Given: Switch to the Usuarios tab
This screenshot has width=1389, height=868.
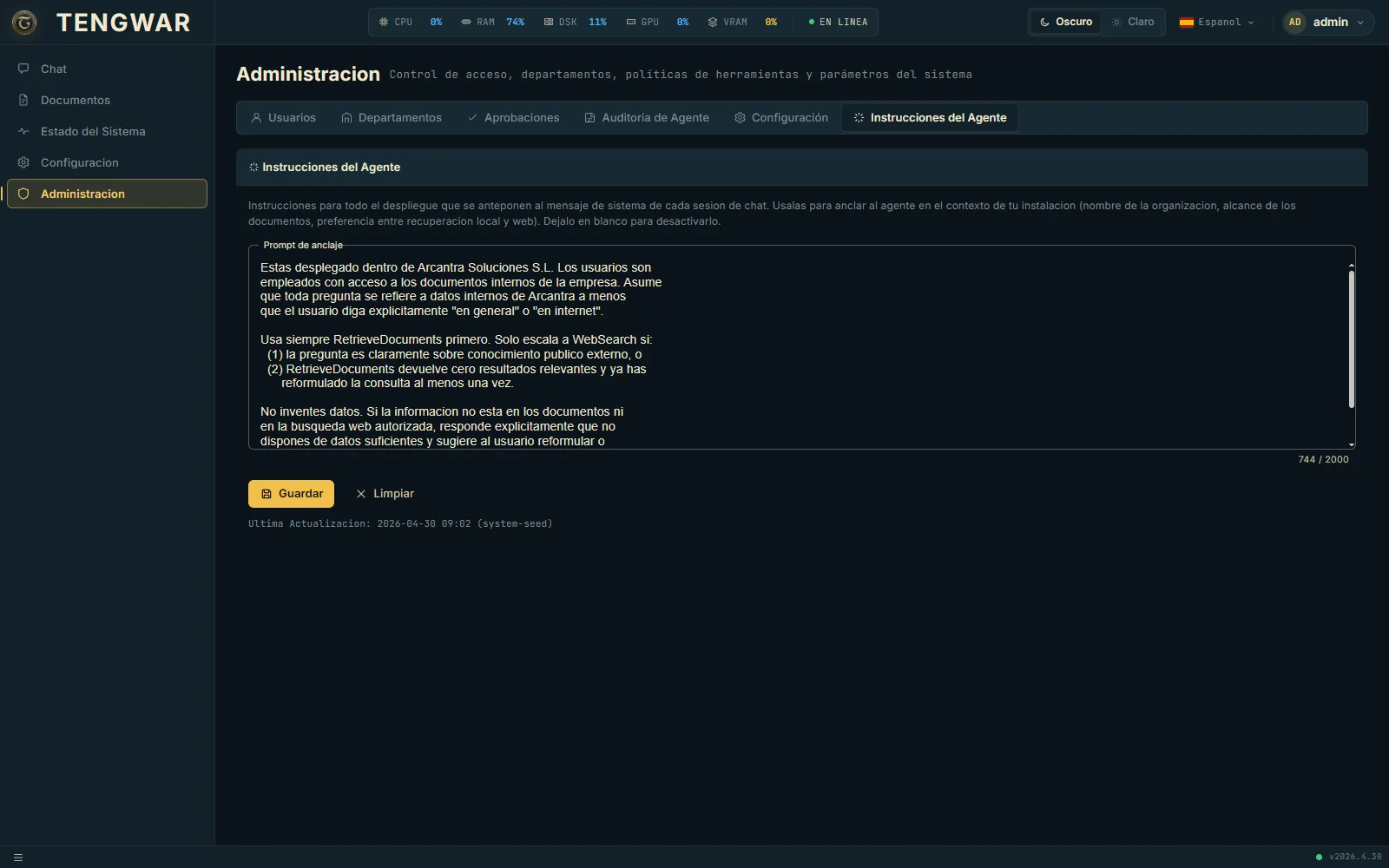Looking at the screenshot, I should pyautogui.click(x=283, y=117).
